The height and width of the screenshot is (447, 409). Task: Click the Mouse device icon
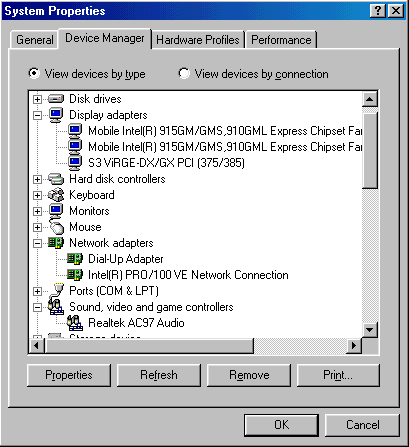click(x=57, y=227)
